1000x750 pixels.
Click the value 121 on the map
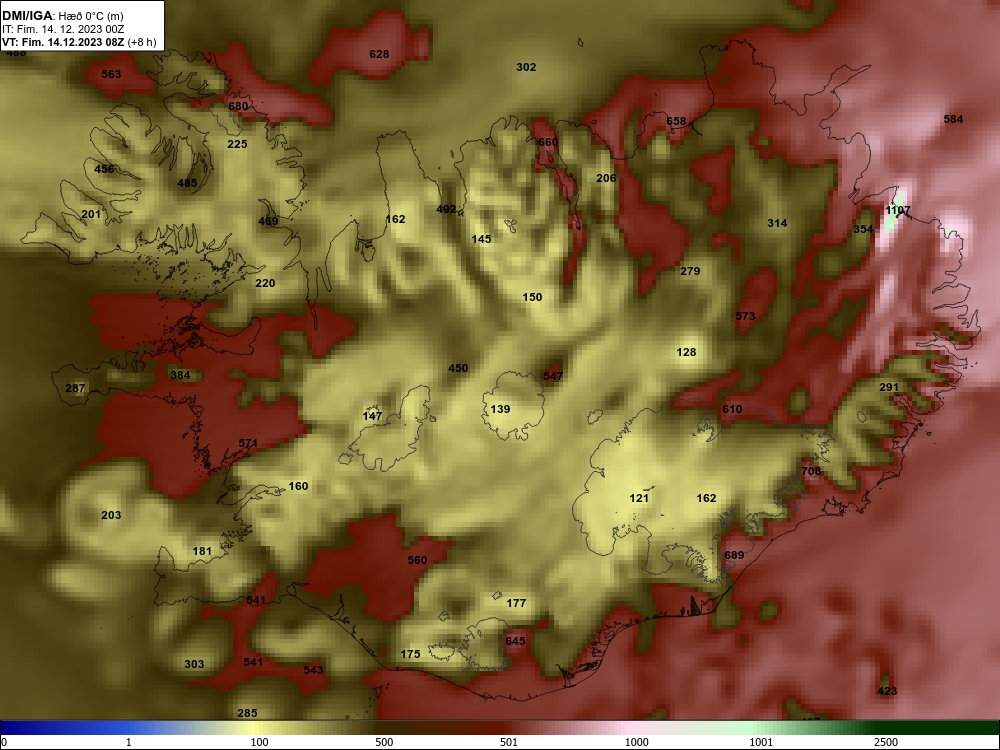coord(639,499)
